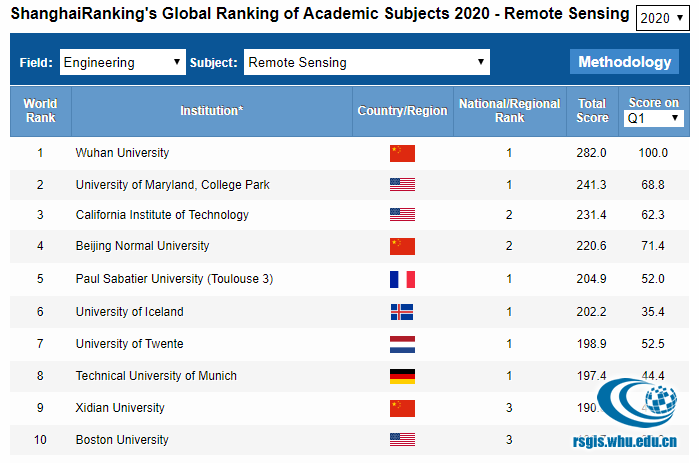This screenshot has width=699, height=463.
Task: Select total score 282.0 cell
Action: point(592,153)
